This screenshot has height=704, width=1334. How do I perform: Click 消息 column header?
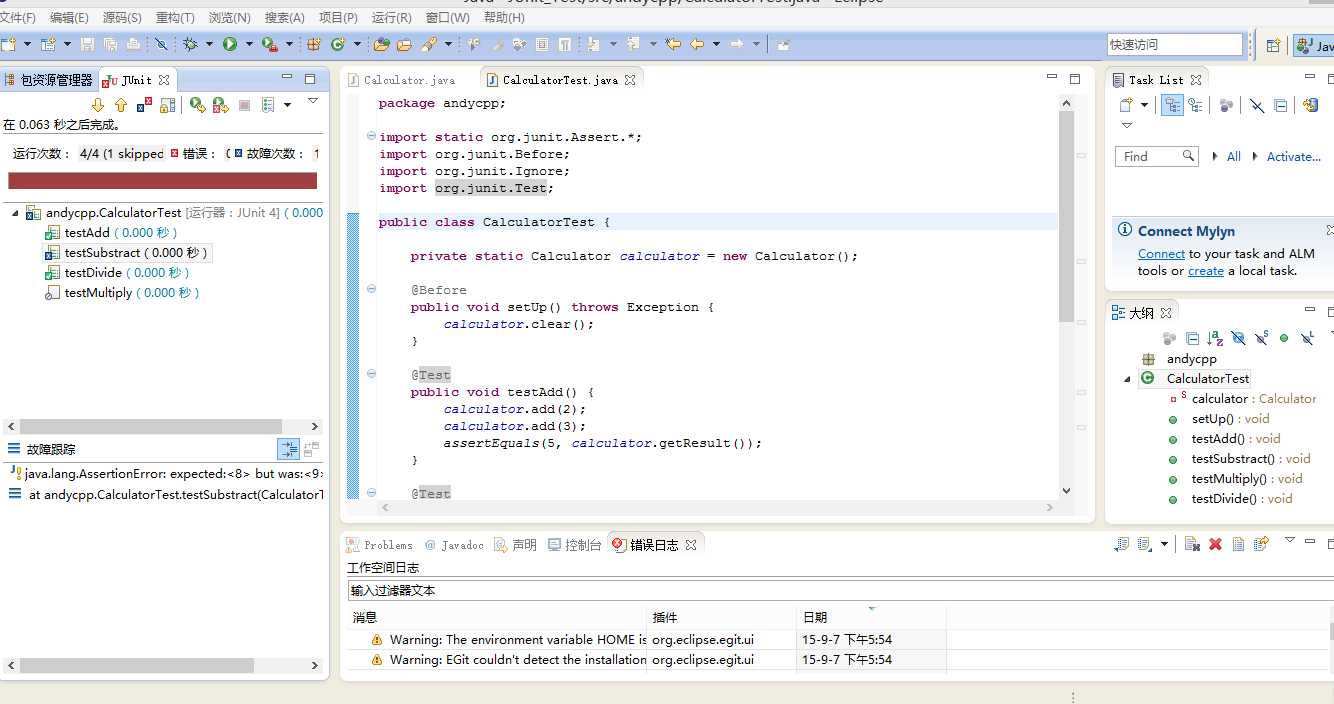497,617
